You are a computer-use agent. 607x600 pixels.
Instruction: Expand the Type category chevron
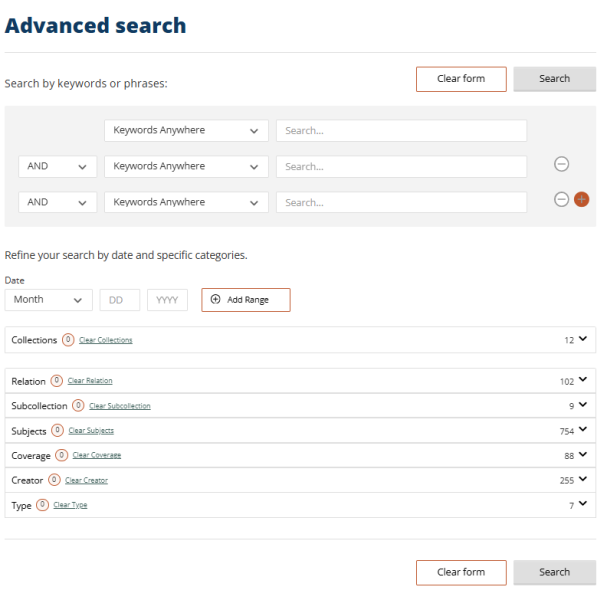pos(583,504)
